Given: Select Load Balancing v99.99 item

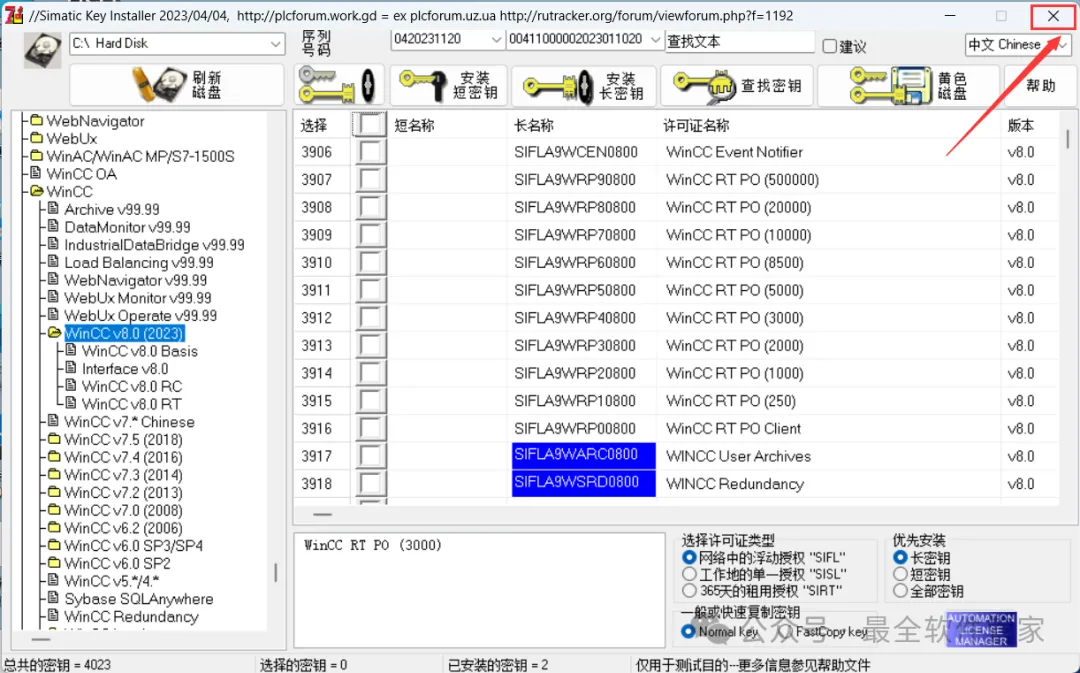Looking at the screenshot, I should 139,263.
